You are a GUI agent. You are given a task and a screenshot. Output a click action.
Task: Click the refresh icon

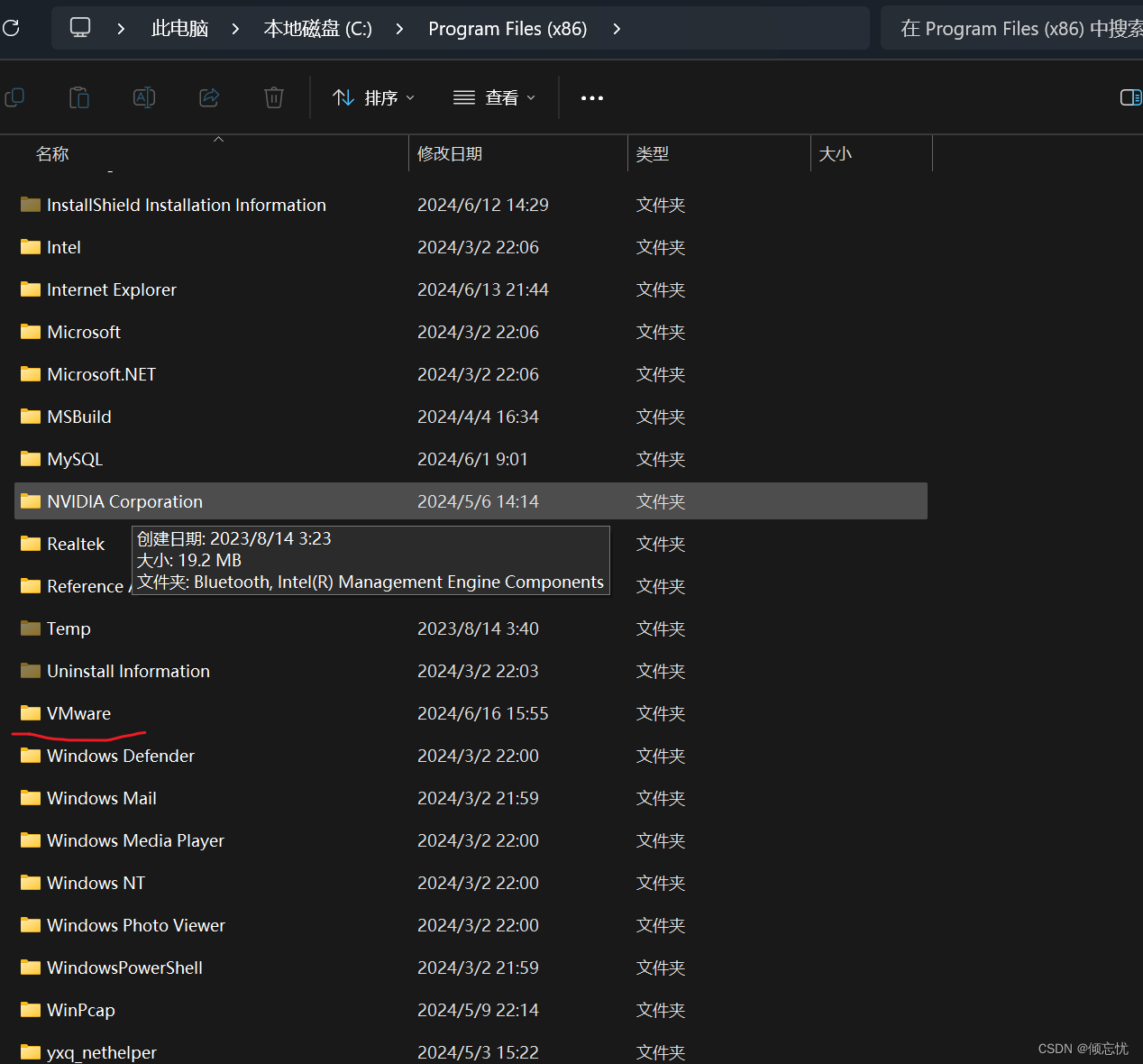click(x=11, y=28)
